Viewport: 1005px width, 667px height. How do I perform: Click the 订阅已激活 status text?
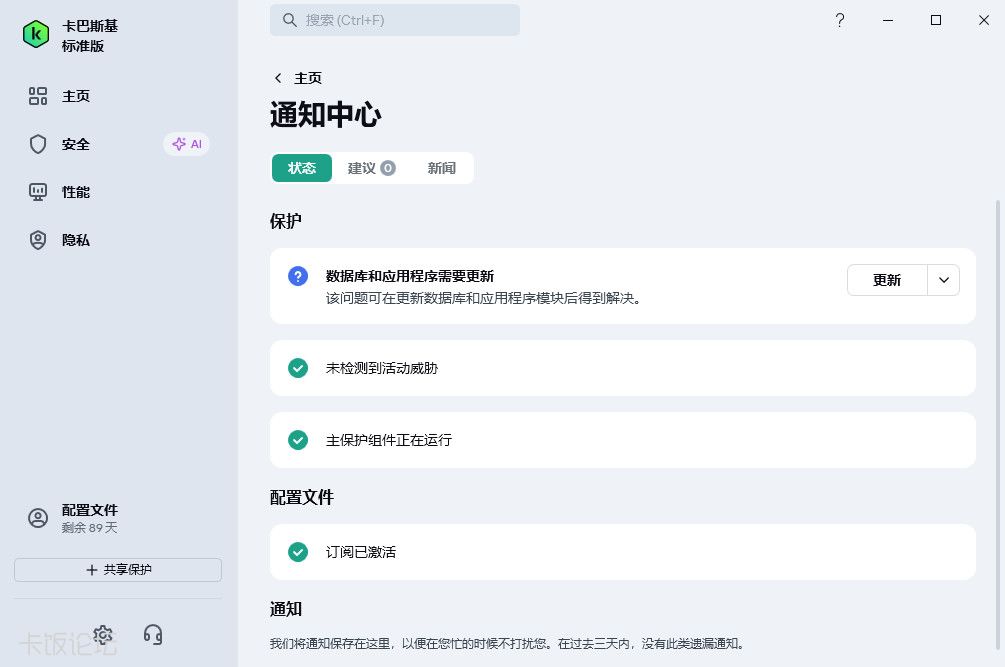pyautogui.click(x=361, y=552)
